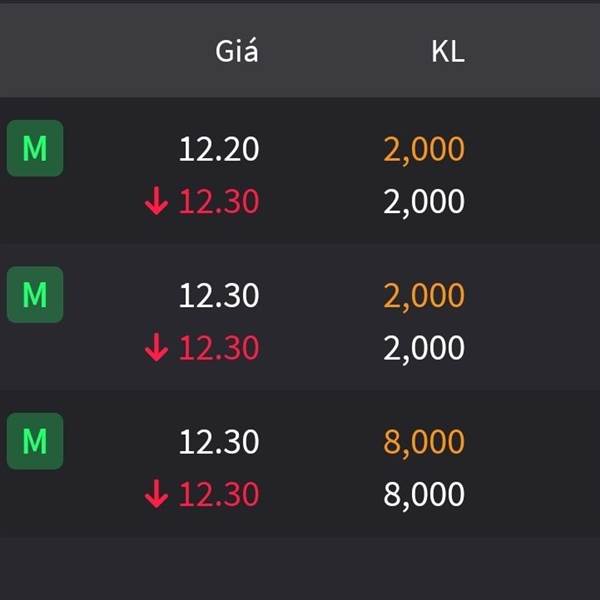Click the red 12.30 price under 12.20
Screen dimensions: 600x600
(219, 203)
